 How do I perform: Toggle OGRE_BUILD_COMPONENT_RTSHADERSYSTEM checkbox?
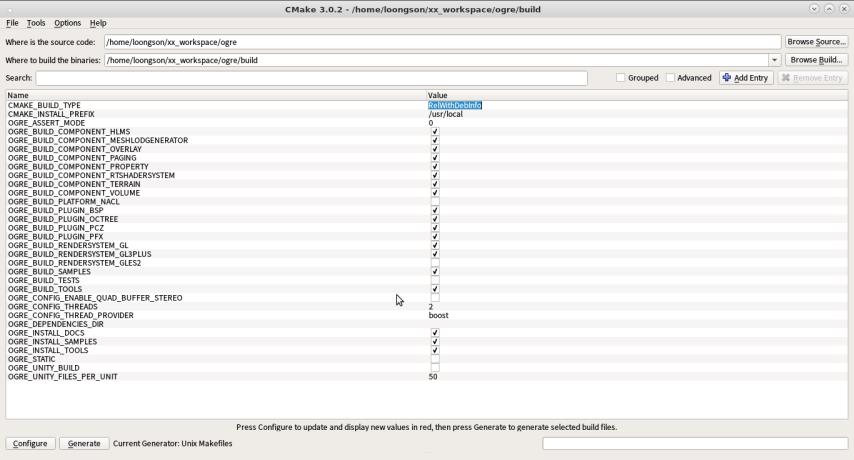[x=435, y=175]
